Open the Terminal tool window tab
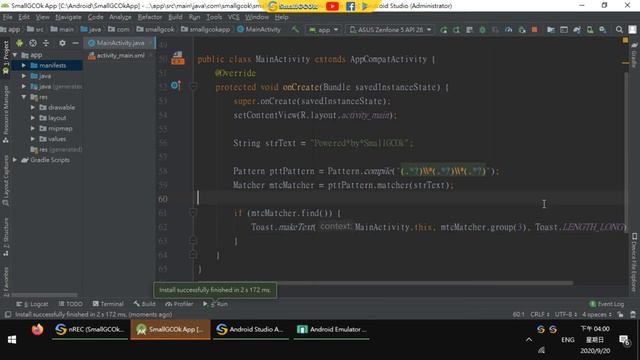 coord(108,304)
